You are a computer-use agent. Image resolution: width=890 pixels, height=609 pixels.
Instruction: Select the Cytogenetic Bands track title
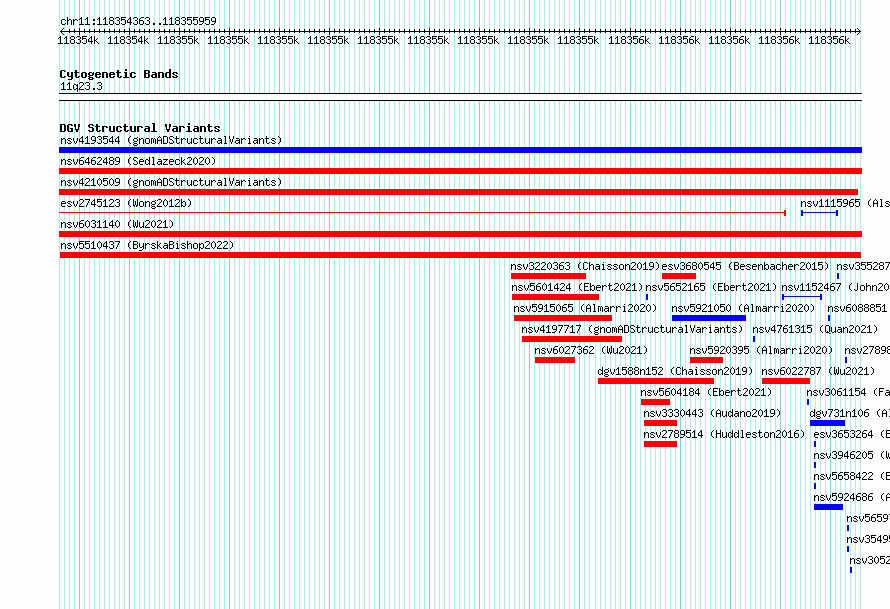click(x=119, y=74)
